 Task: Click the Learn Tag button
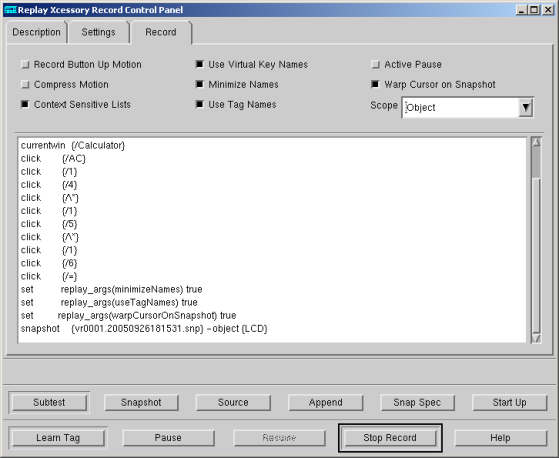click(x=58, y=438)
